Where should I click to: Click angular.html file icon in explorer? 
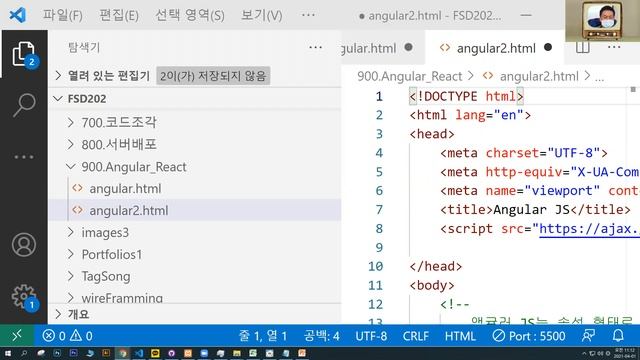77,188
